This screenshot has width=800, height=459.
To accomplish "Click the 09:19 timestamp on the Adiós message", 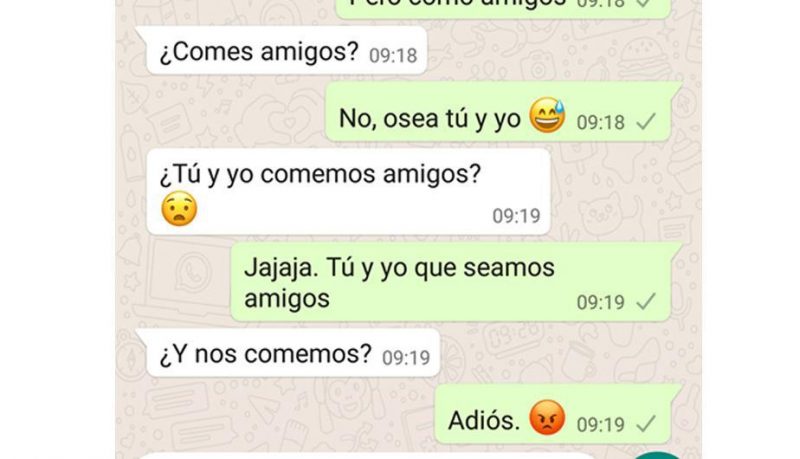I will point(601,425).
